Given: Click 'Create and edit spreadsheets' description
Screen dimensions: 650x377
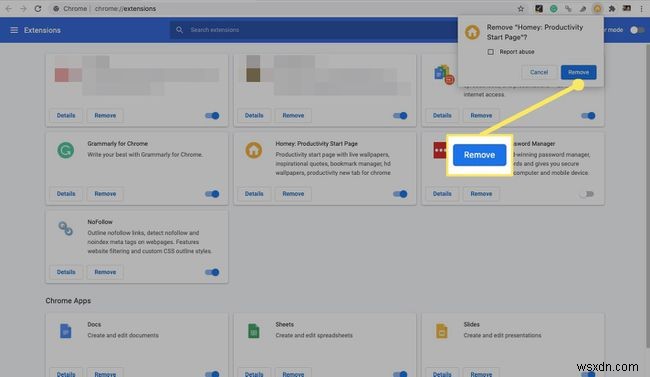Looking at the screenshot, I should click(314, 335).
